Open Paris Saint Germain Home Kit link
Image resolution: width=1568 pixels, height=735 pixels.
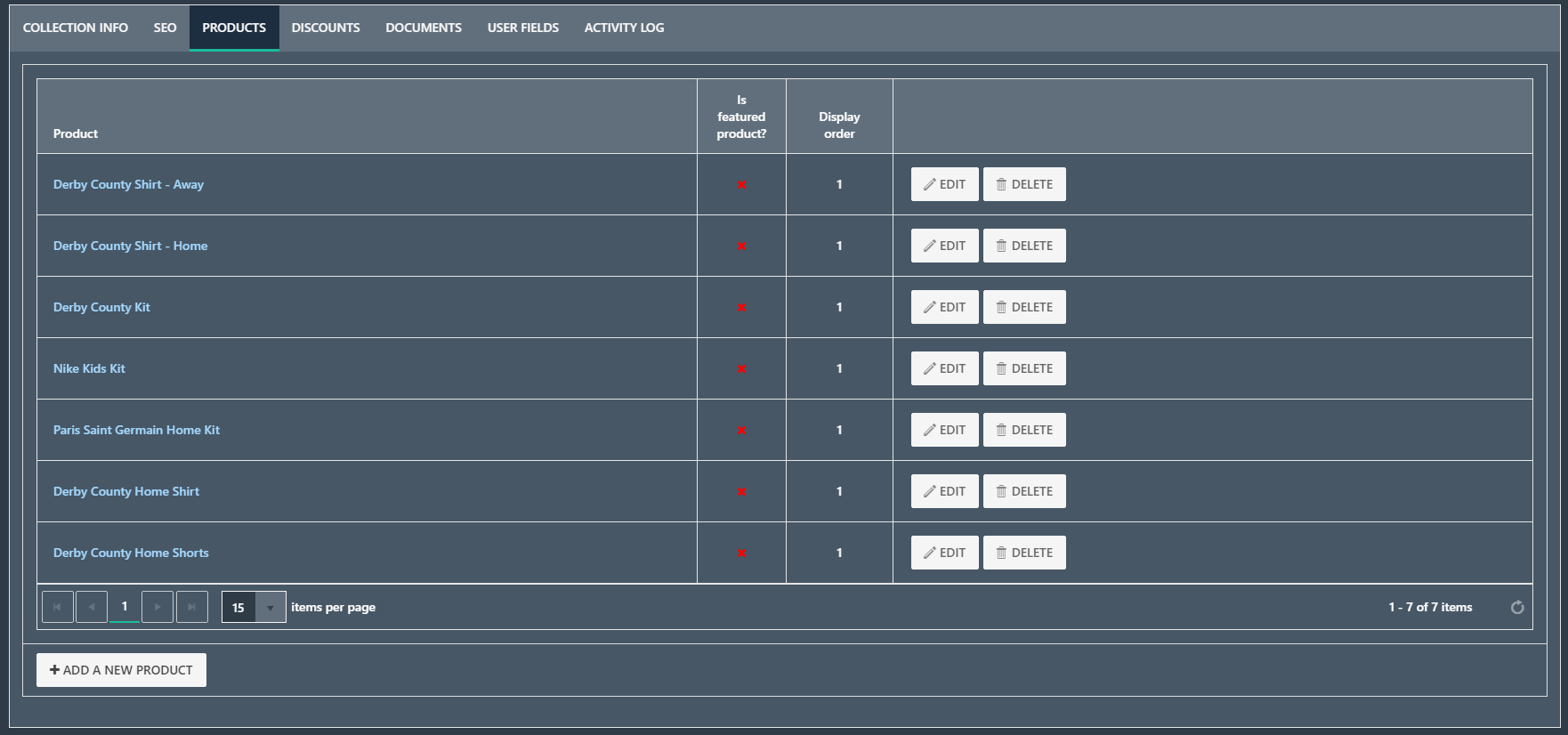136,430
